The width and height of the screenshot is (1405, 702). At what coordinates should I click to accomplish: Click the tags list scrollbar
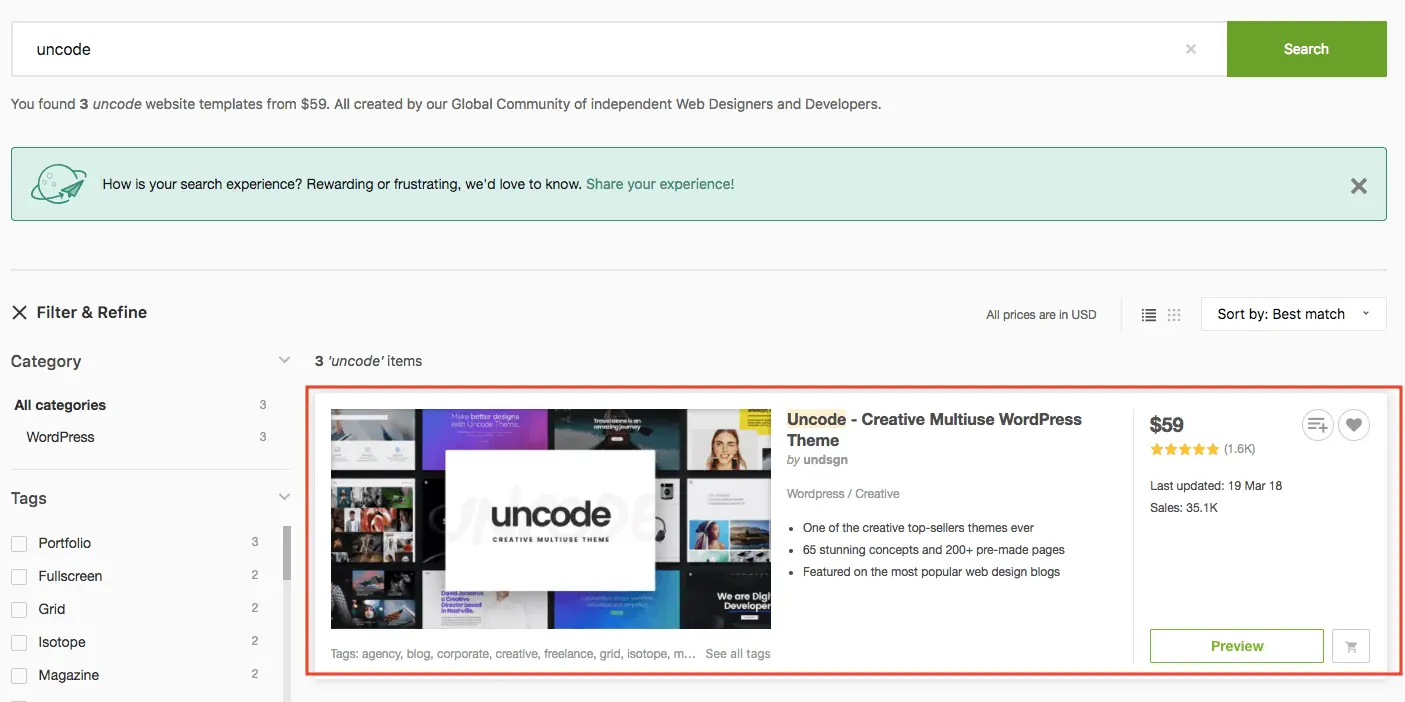(x=287, y=553)
